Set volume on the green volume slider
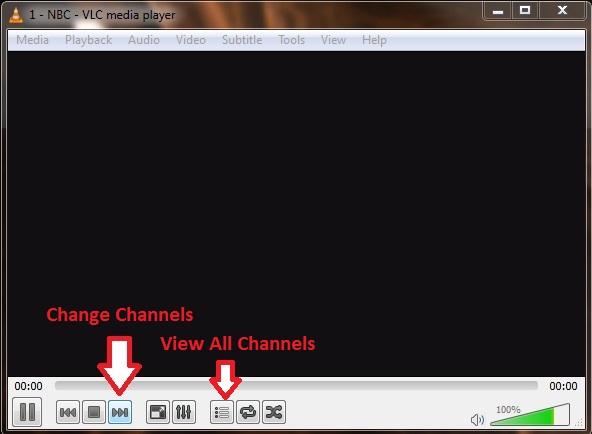 pyautogui.click(x=530, y=415)
